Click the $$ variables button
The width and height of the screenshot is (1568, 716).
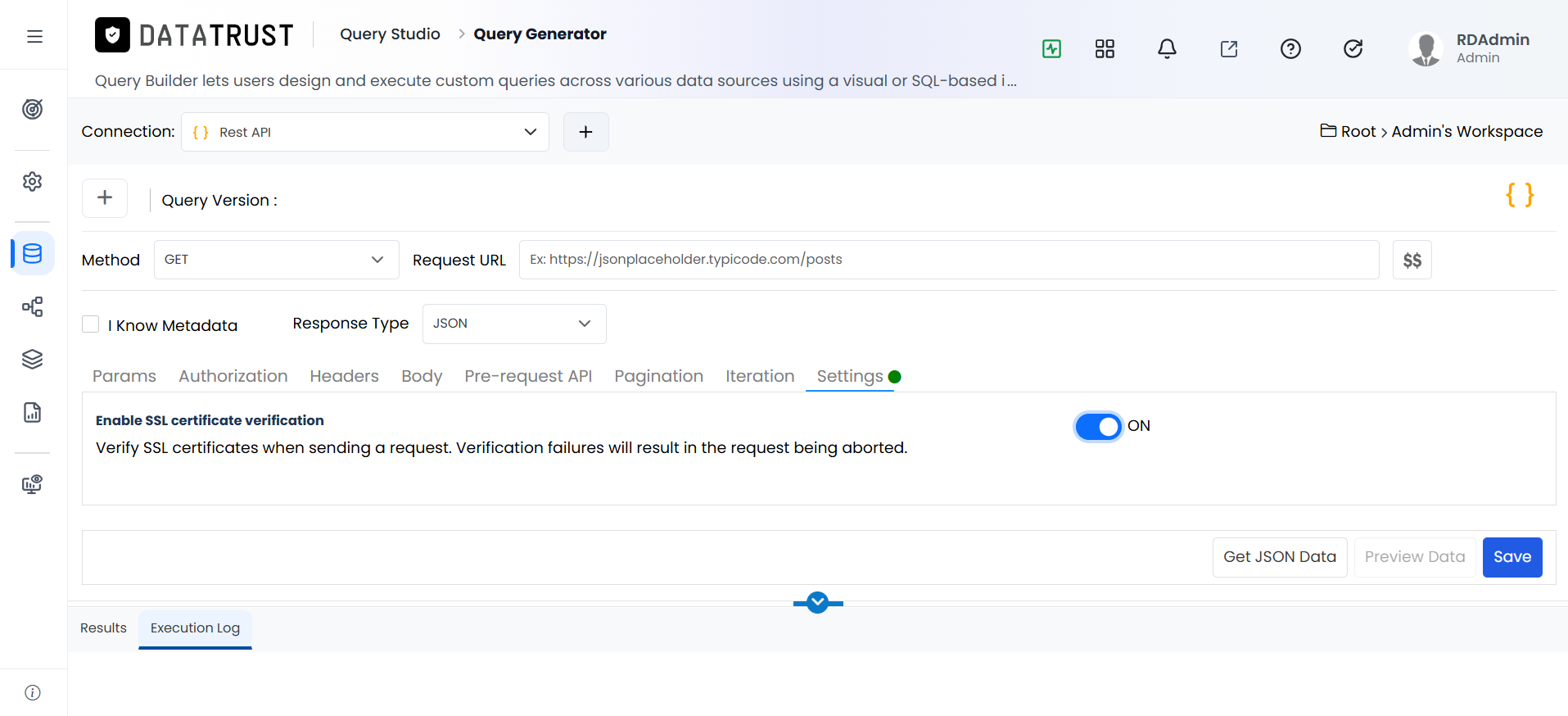pos(1412,260)
